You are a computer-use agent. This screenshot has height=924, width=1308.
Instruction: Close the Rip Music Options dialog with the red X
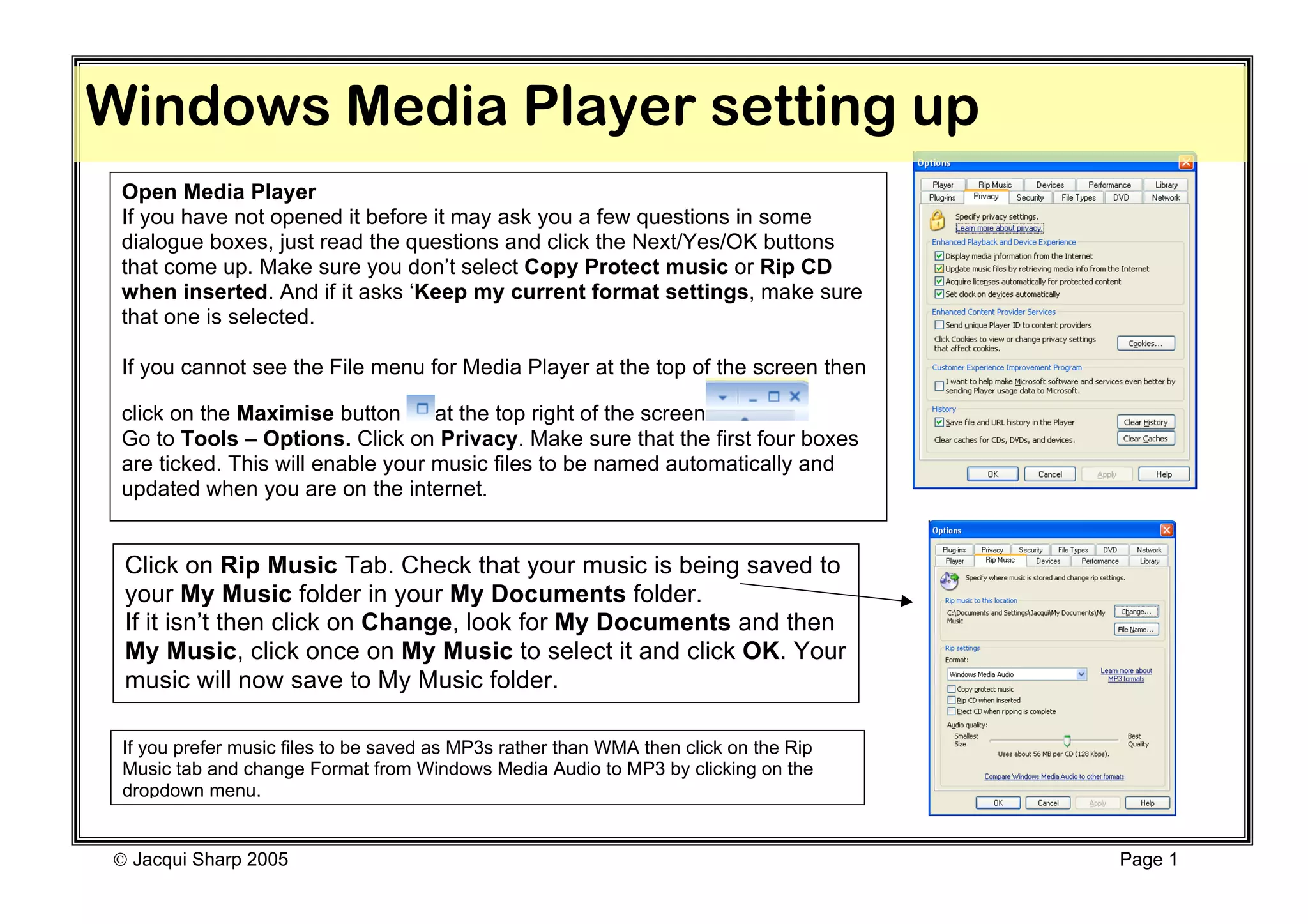tap(1166, 530)
